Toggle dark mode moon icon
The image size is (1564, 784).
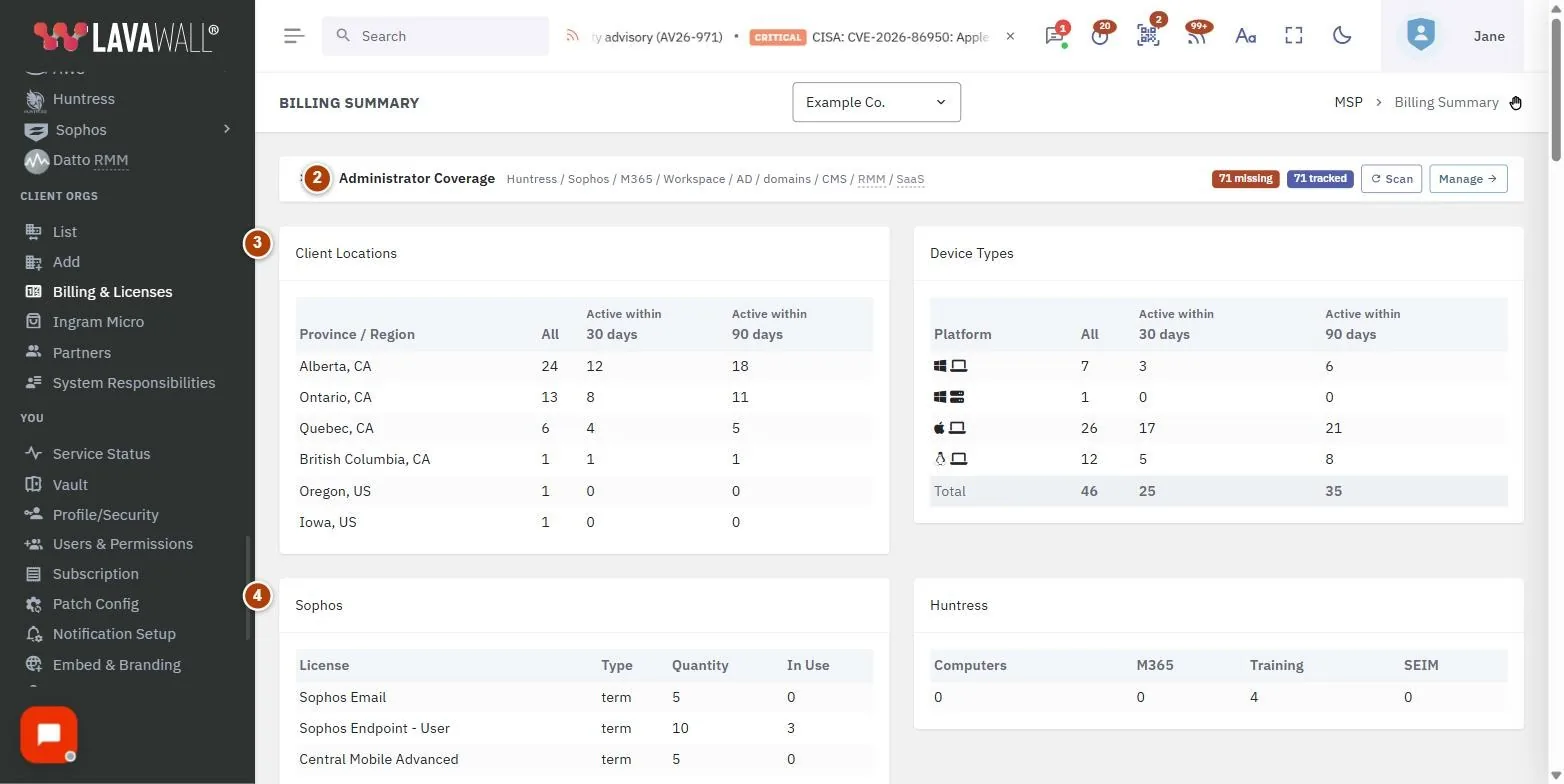1342,36
